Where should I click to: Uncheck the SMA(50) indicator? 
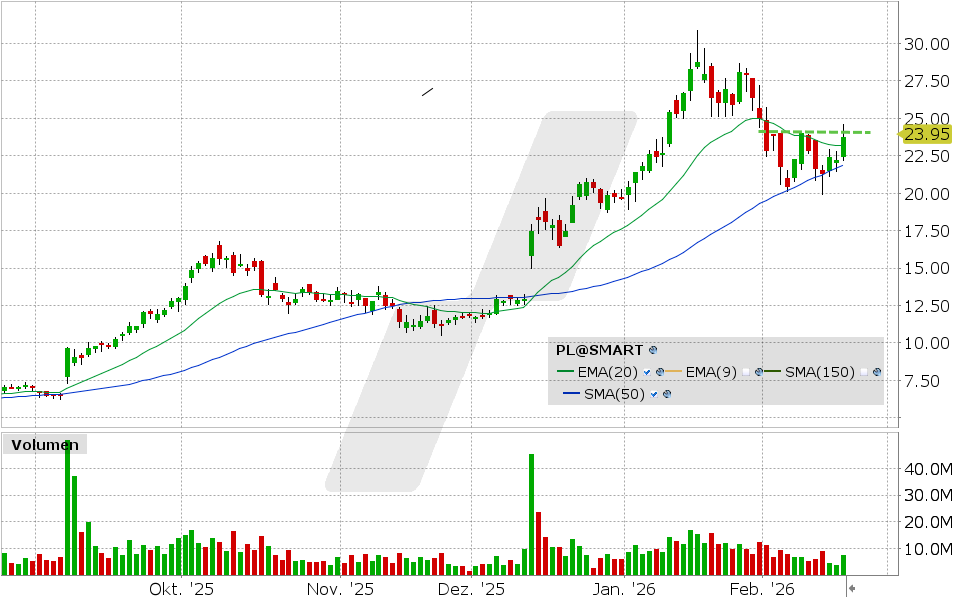click(654, 394)
